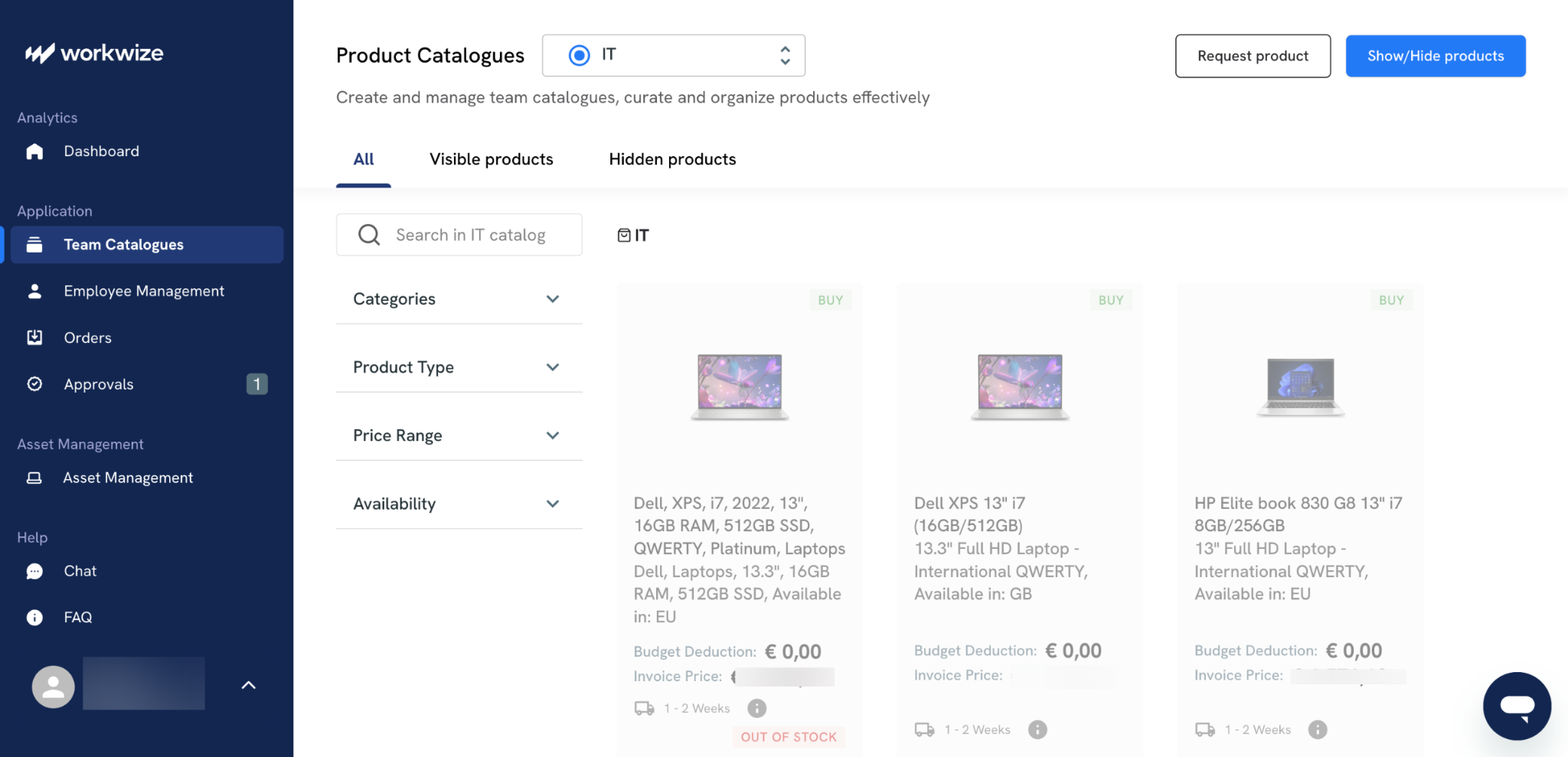Click the Employee Management person icon
Screen dimensions: 1568x757
pos(34,291)
